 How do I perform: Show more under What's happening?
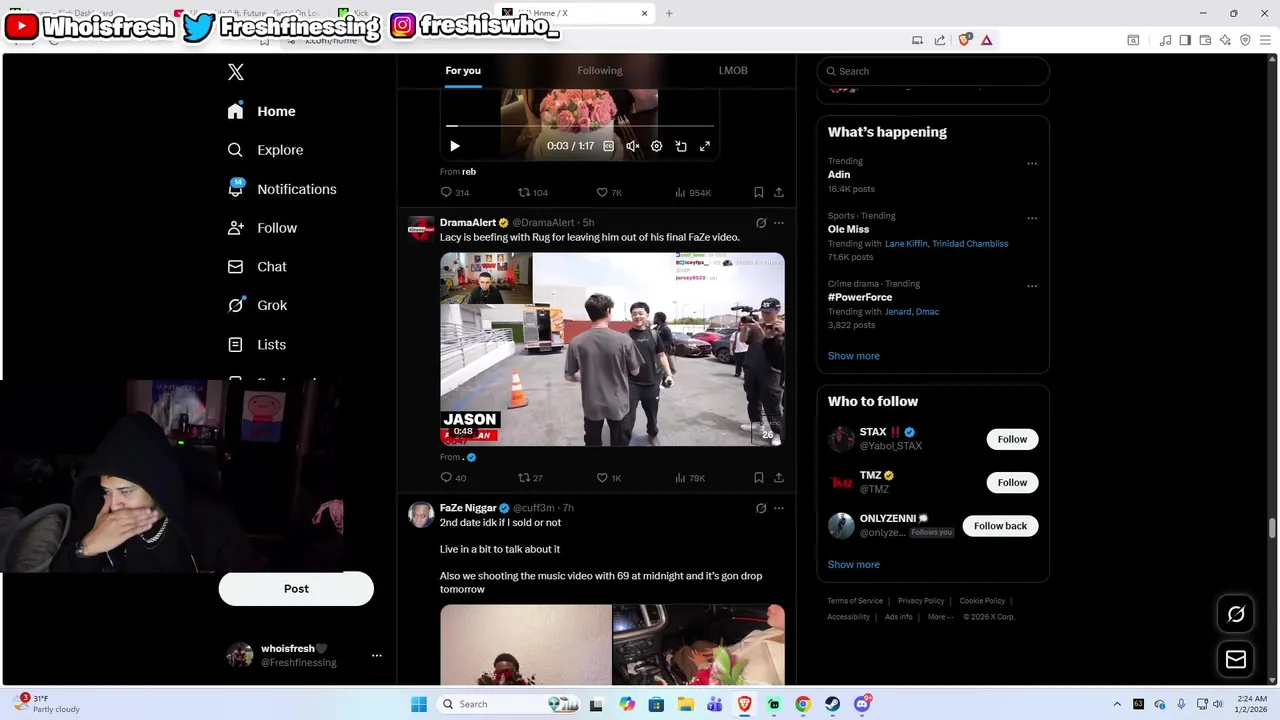click(x=853, y=356)
